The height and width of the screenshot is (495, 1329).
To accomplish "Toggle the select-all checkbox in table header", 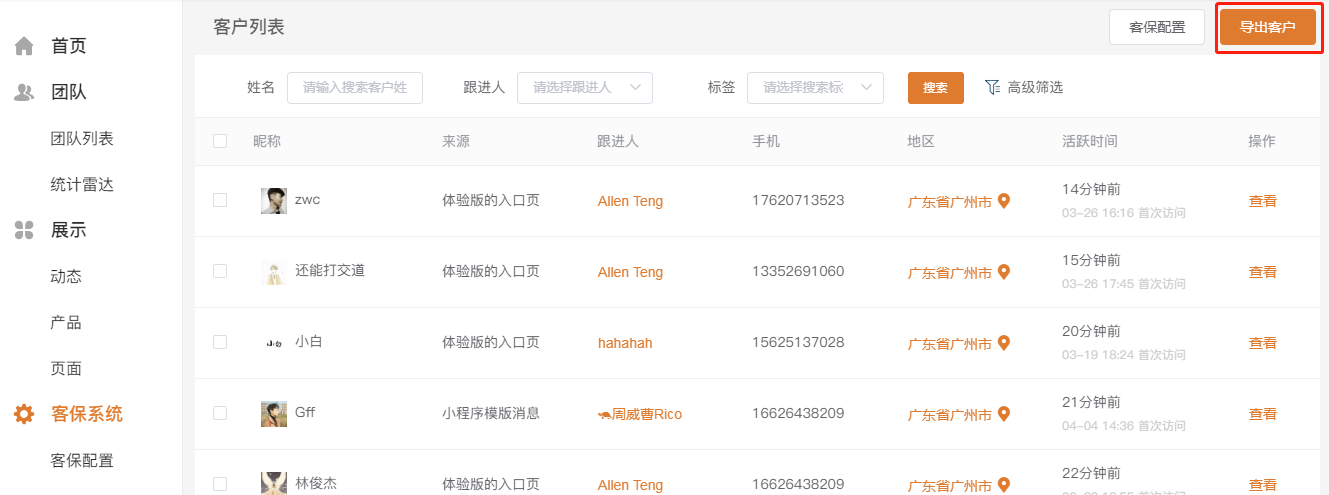I will coord(220,141).
